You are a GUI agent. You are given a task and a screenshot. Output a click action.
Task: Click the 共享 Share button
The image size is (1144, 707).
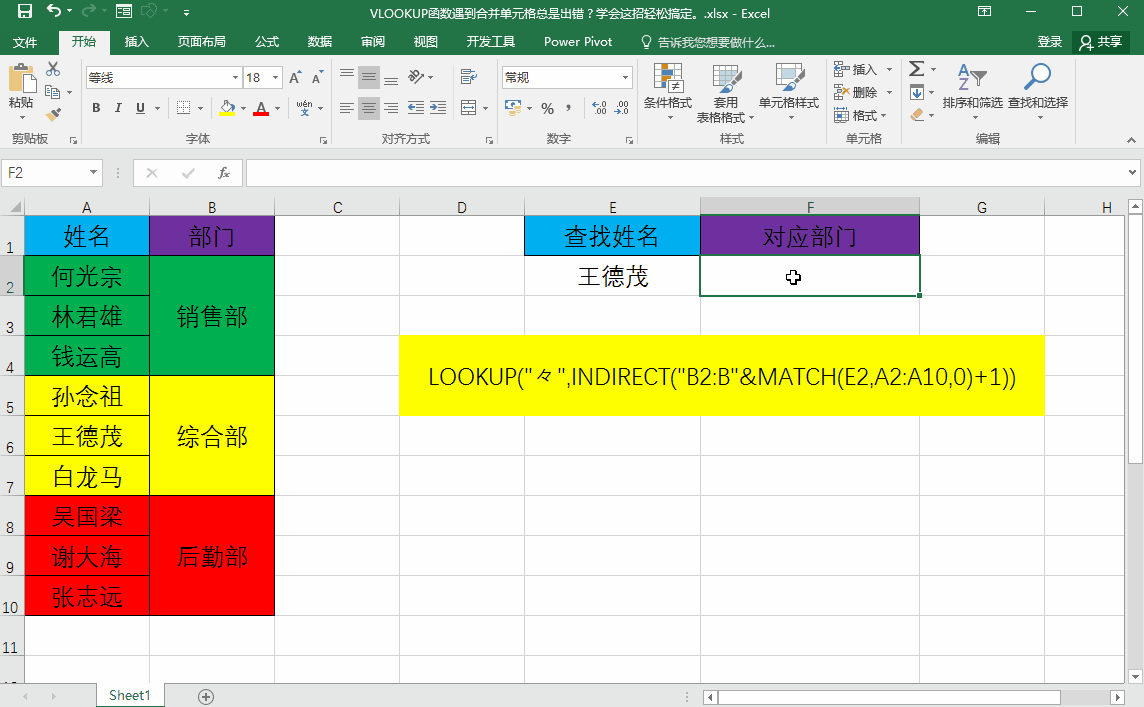[1101, 42]
